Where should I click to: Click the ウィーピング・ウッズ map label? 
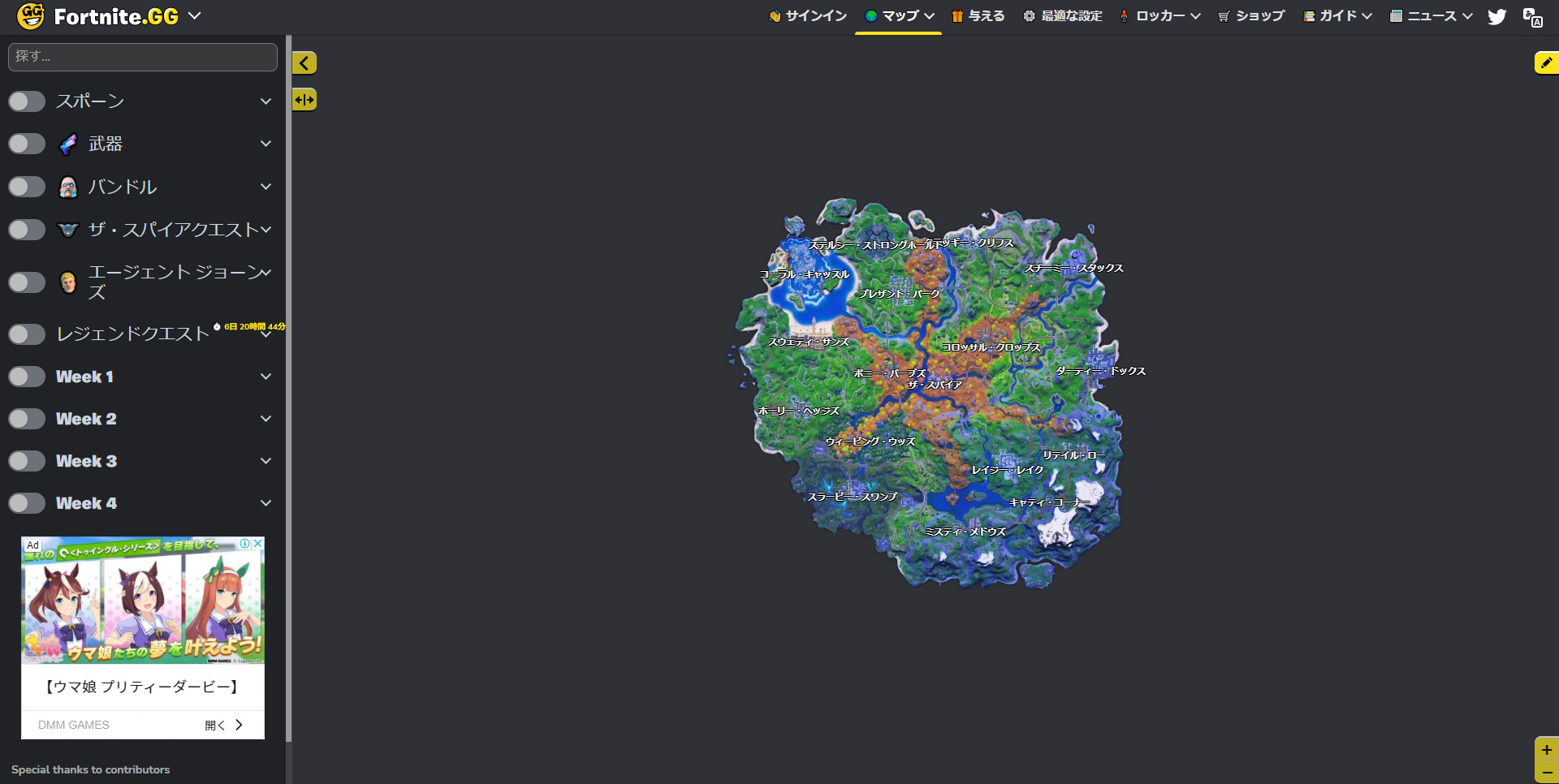[x=870, y=442]
